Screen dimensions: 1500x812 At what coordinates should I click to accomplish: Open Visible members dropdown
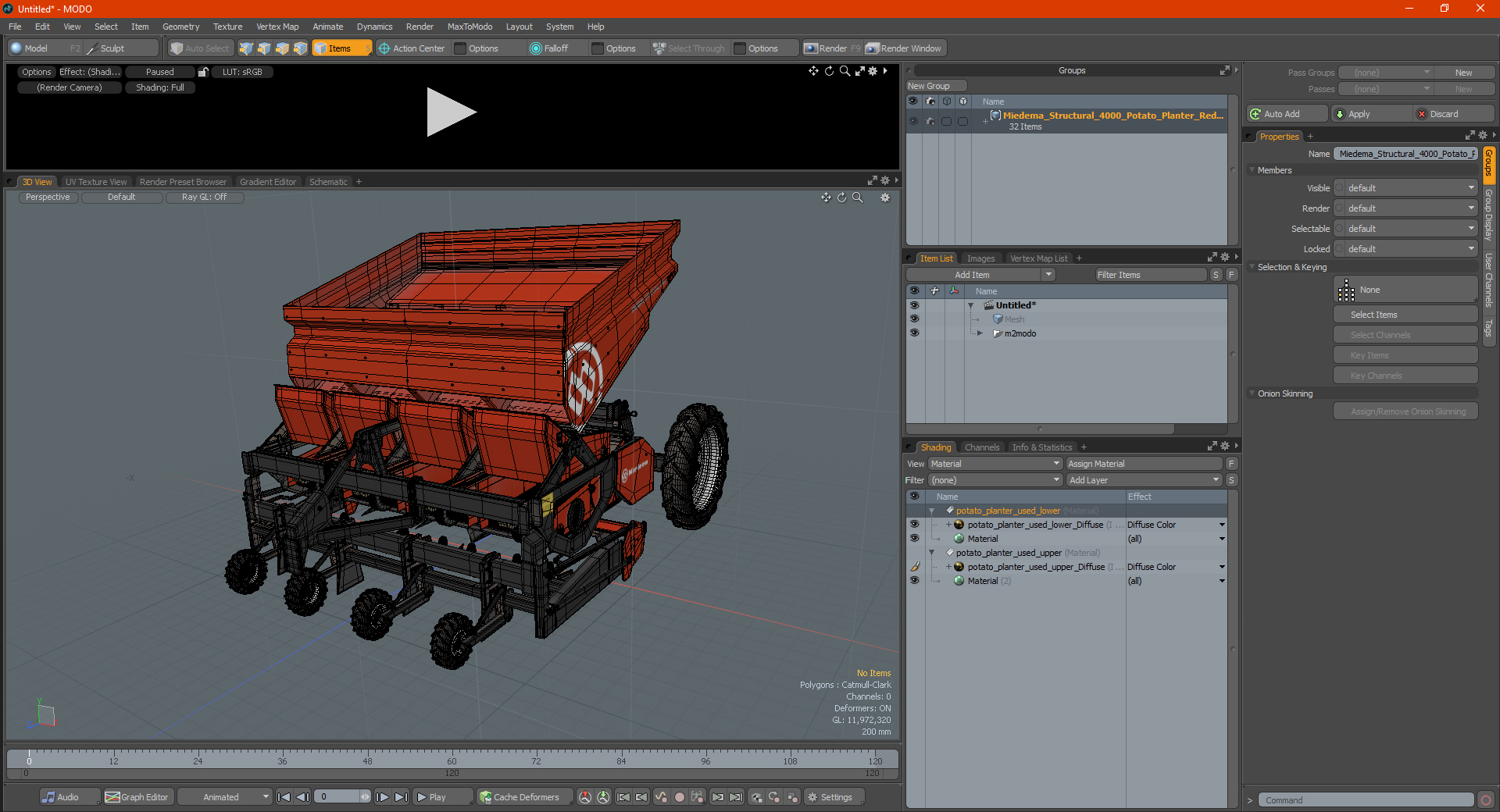1406,188
